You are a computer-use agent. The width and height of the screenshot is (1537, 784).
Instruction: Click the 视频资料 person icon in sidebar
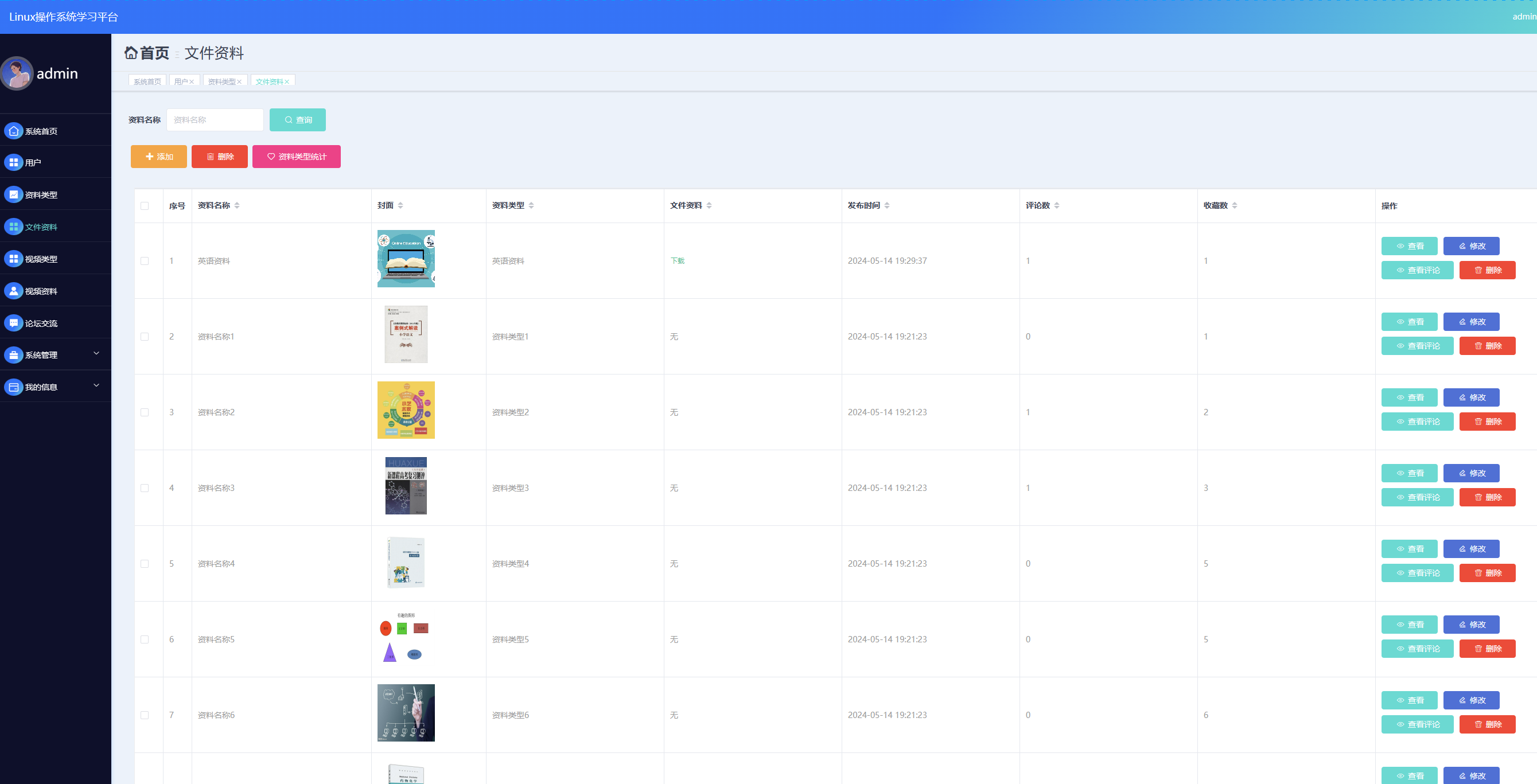(x=13, y=291)
